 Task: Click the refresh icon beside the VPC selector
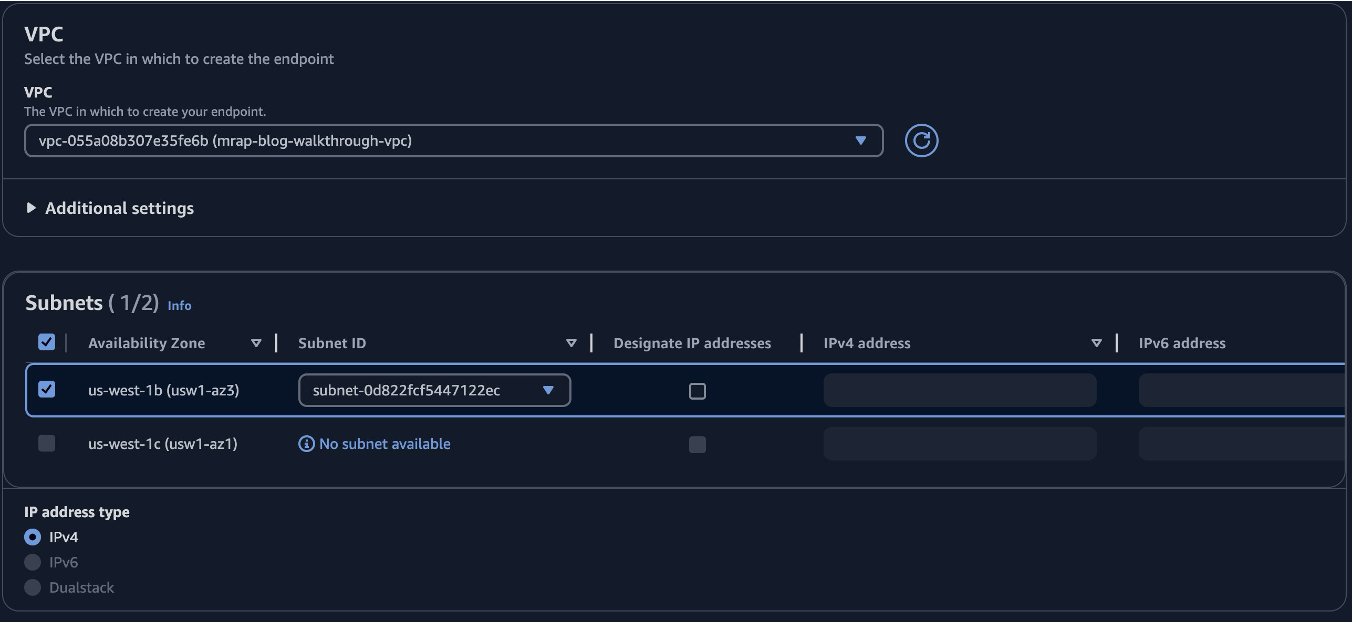pyautogui.click(x=921, y=140)
